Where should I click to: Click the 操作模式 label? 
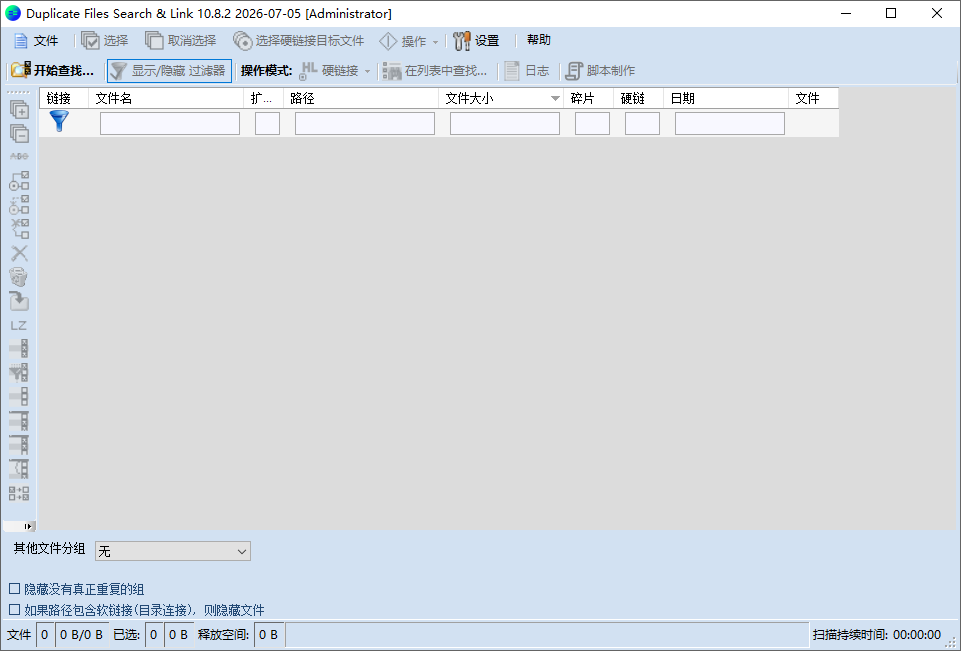(x=266, y=70)
